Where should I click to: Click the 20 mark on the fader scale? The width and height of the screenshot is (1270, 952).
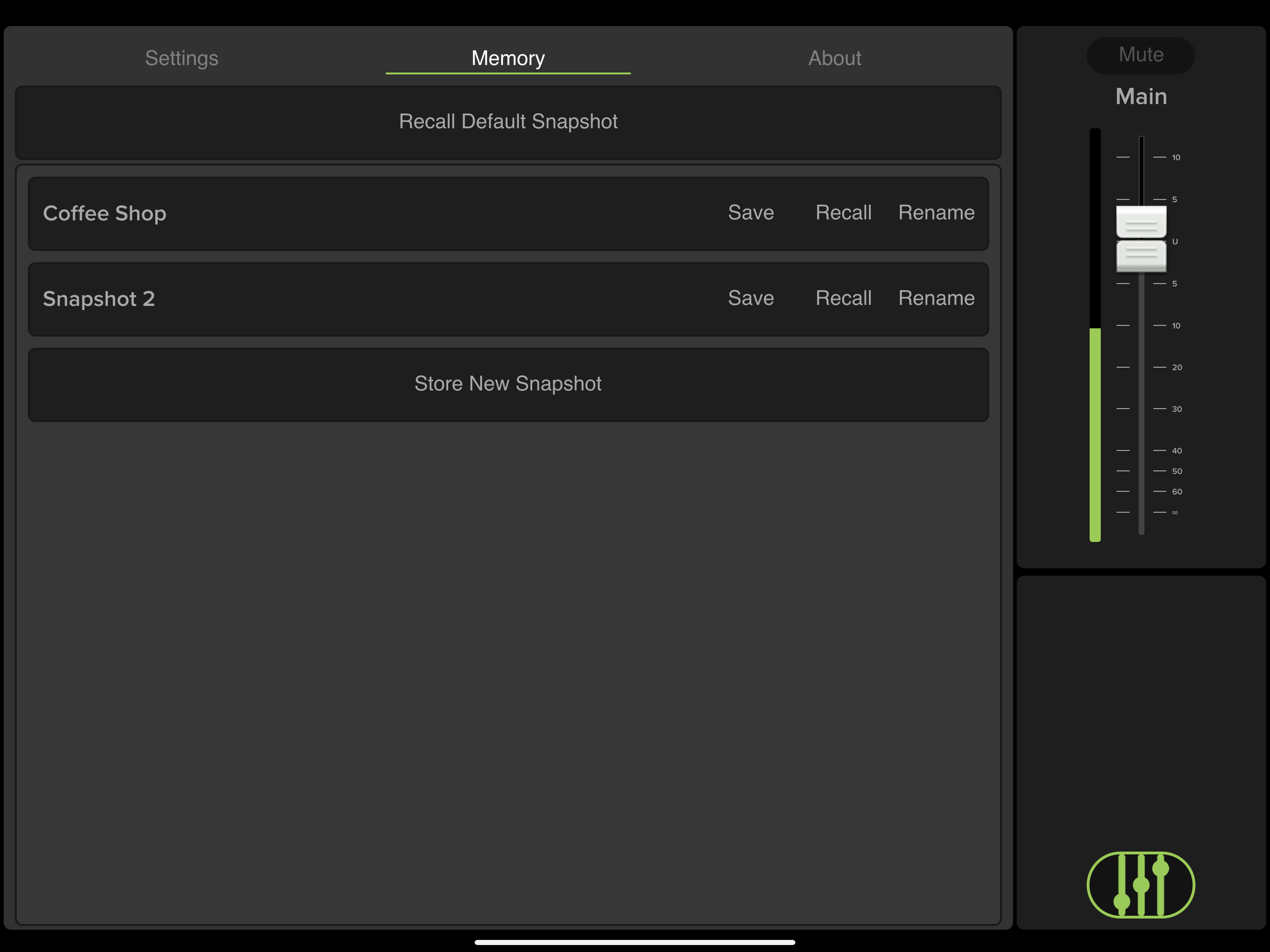(1177, 367)
